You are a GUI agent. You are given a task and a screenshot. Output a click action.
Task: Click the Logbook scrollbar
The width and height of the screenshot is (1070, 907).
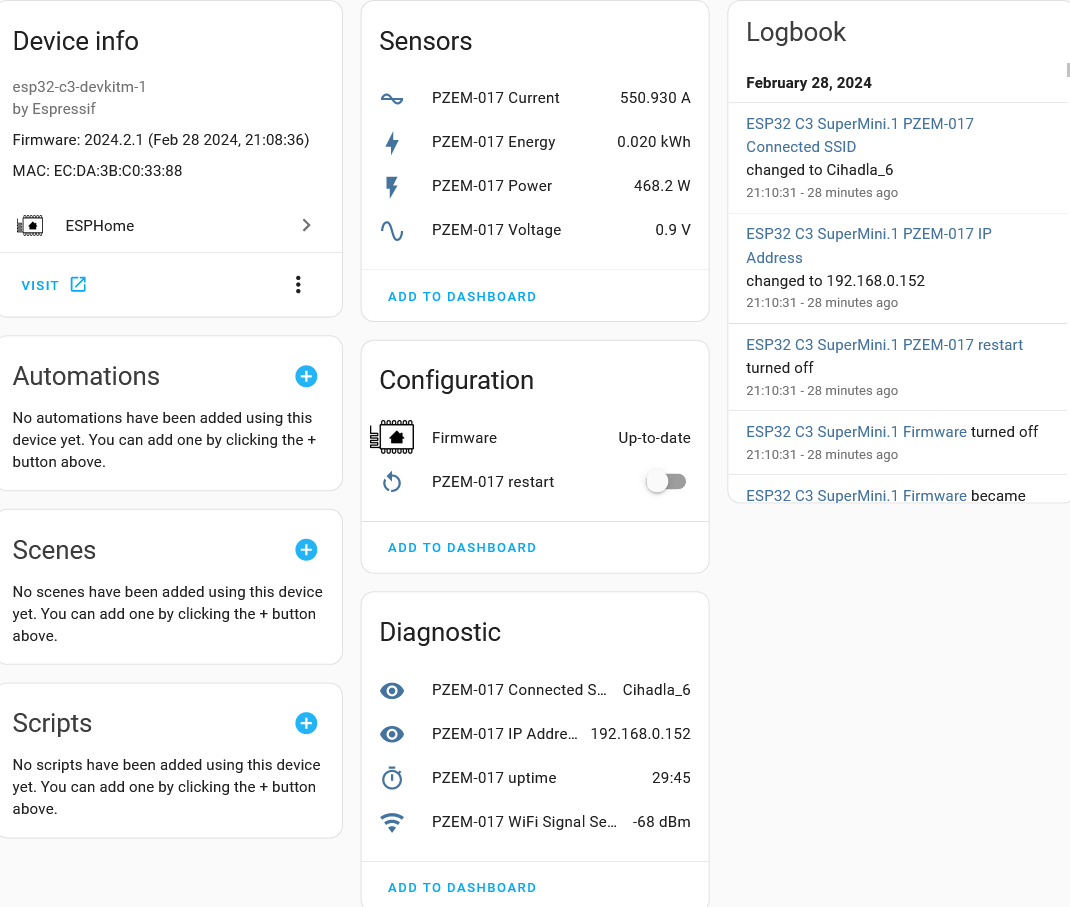[x=1067, y=70]
